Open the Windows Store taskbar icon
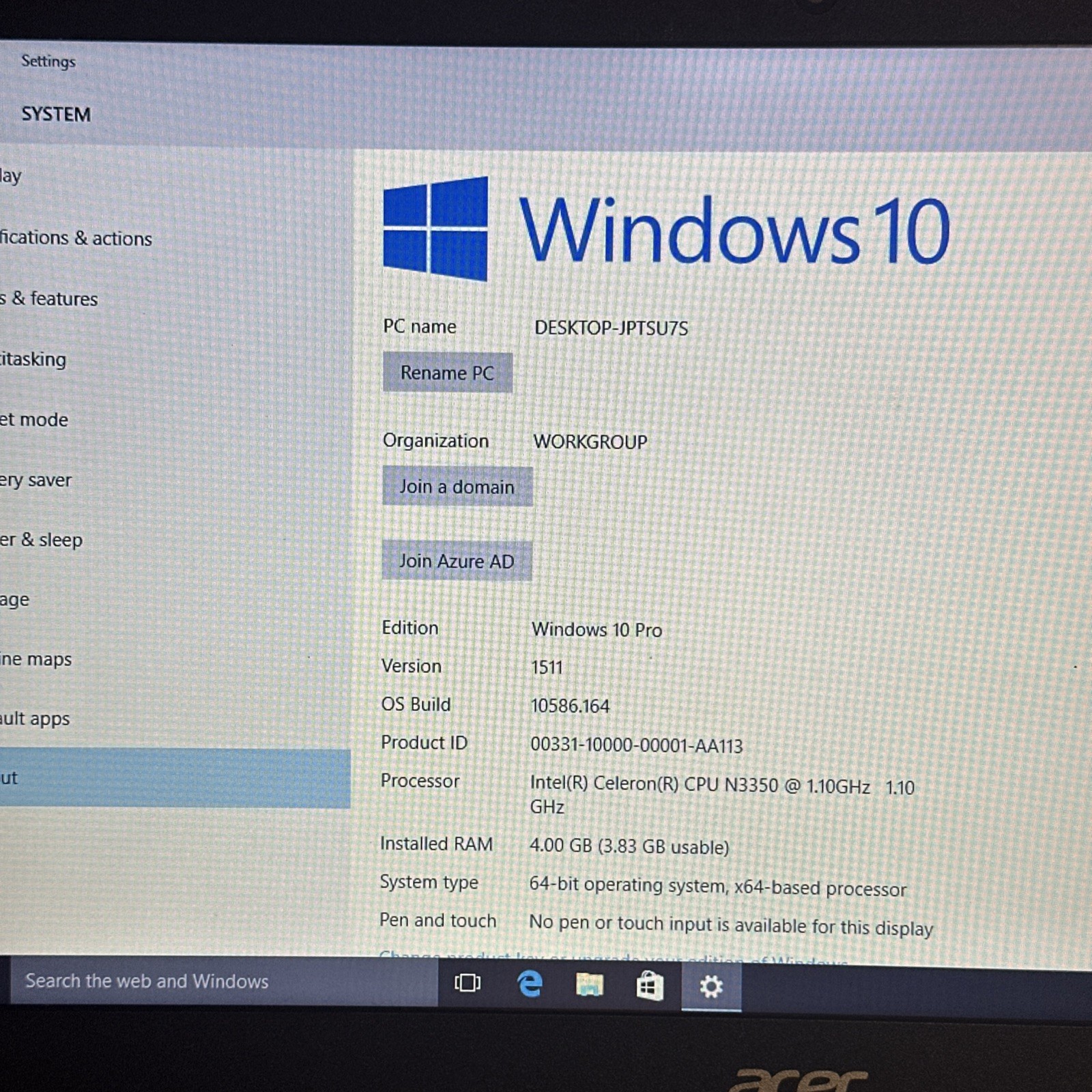Image resolution: width=1092 pixels, height=1092 pixels. (x=650, y=986)
